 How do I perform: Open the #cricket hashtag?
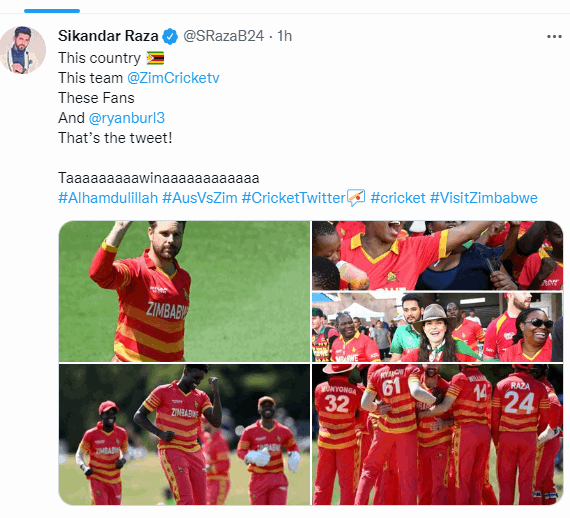(x=398, y=198)
